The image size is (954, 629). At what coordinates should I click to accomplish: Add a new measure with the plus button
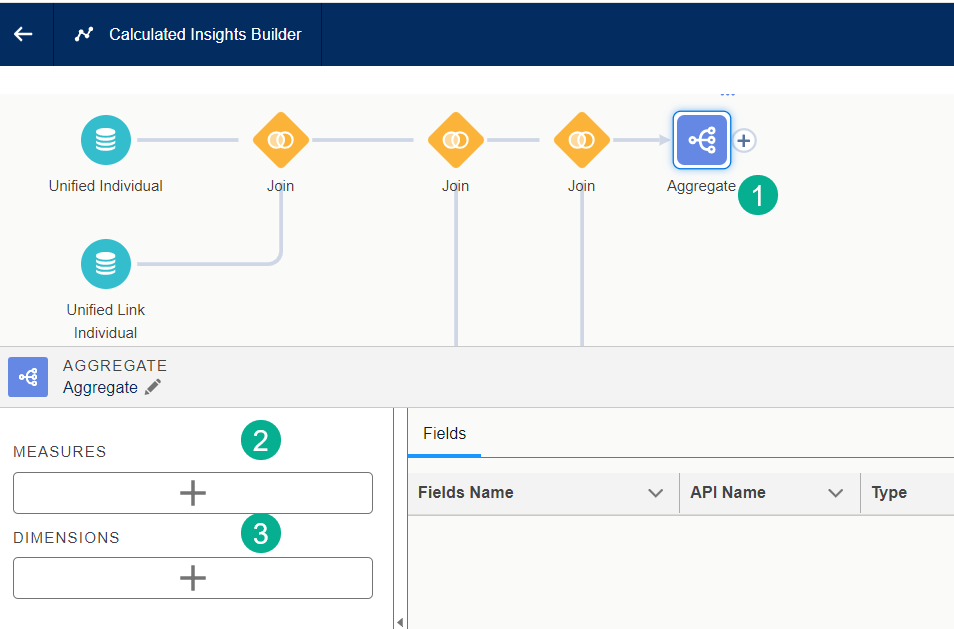192,493
